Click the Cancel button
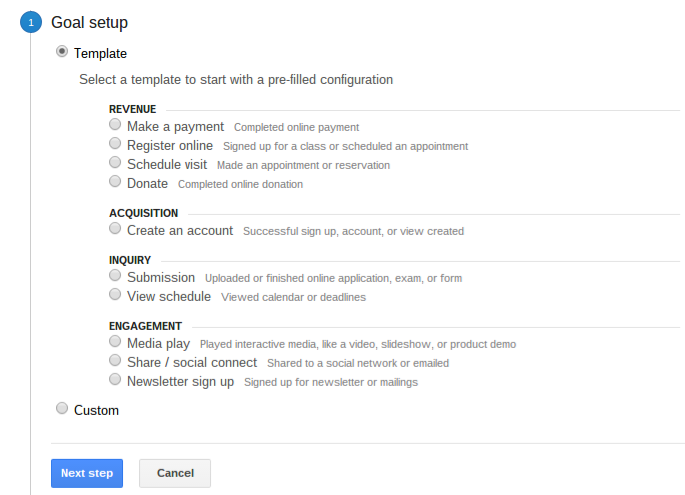685x495 pixels. coord(175,473)
